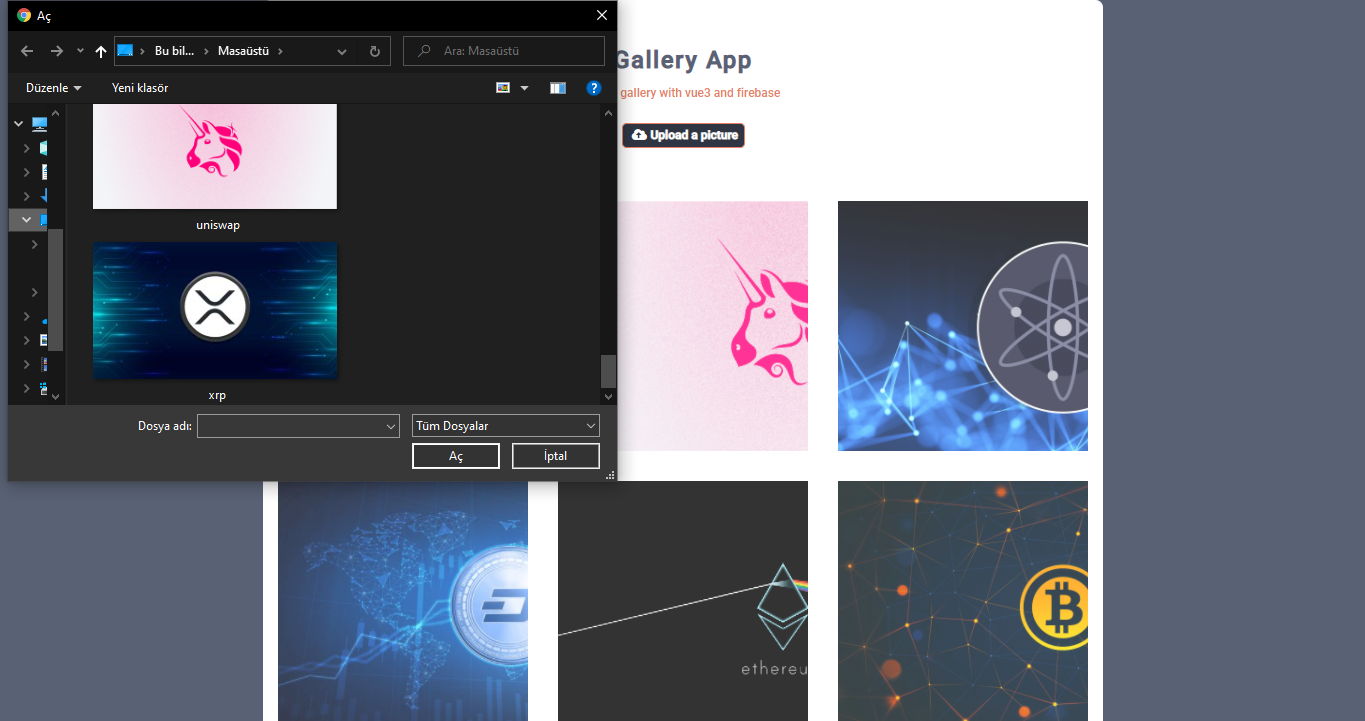
Task: Open the Dash coin gallery image
Action: [x=403, y=601]
